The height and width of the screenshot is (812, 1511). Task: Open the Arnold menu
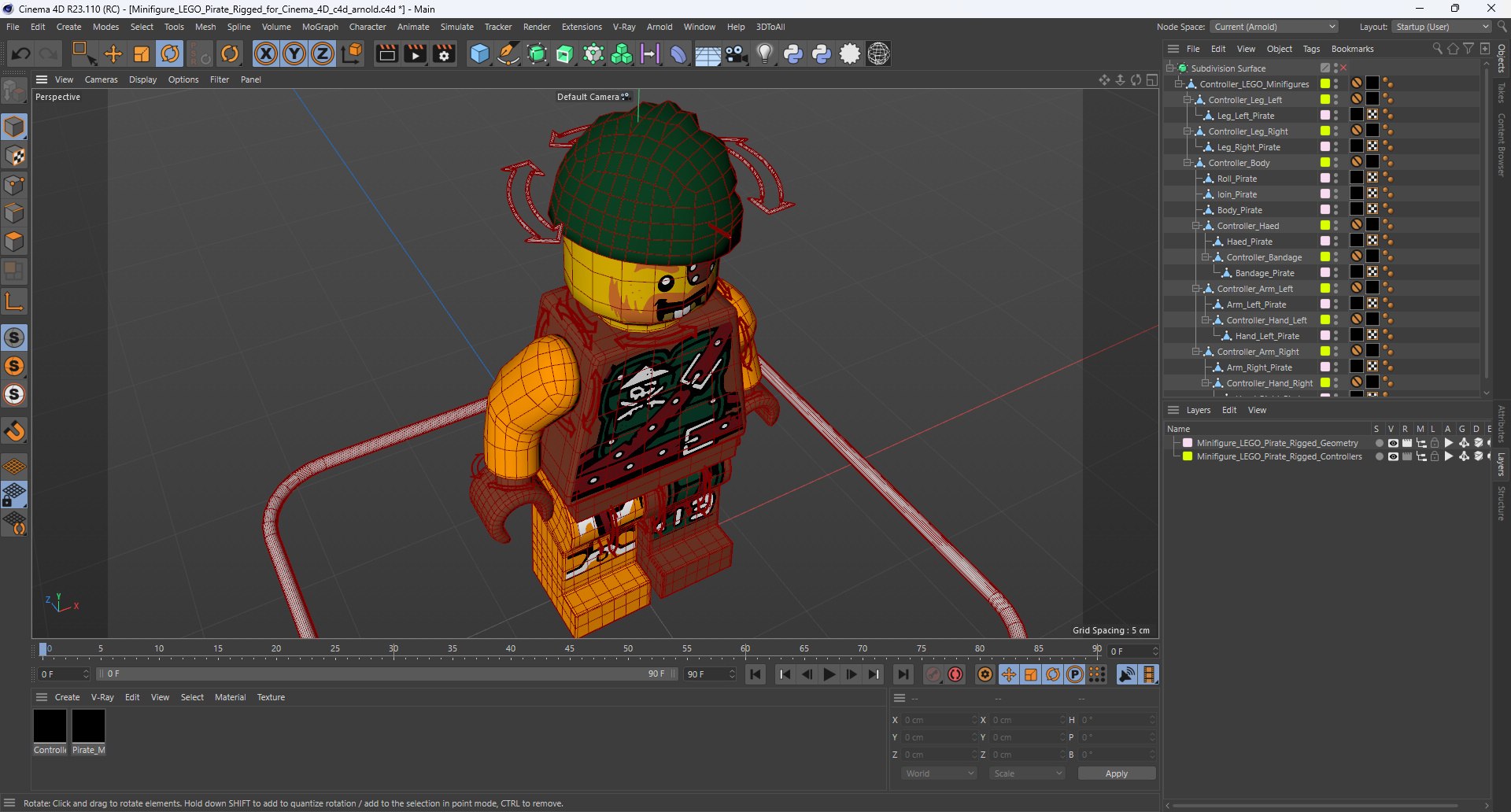659,27
